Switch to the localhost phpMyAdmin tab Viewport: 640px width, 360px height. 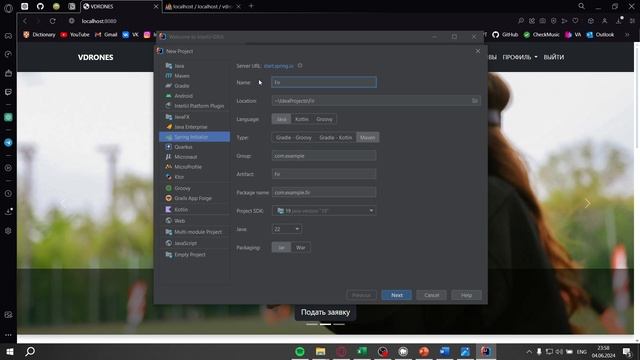[x=203, y=7]
